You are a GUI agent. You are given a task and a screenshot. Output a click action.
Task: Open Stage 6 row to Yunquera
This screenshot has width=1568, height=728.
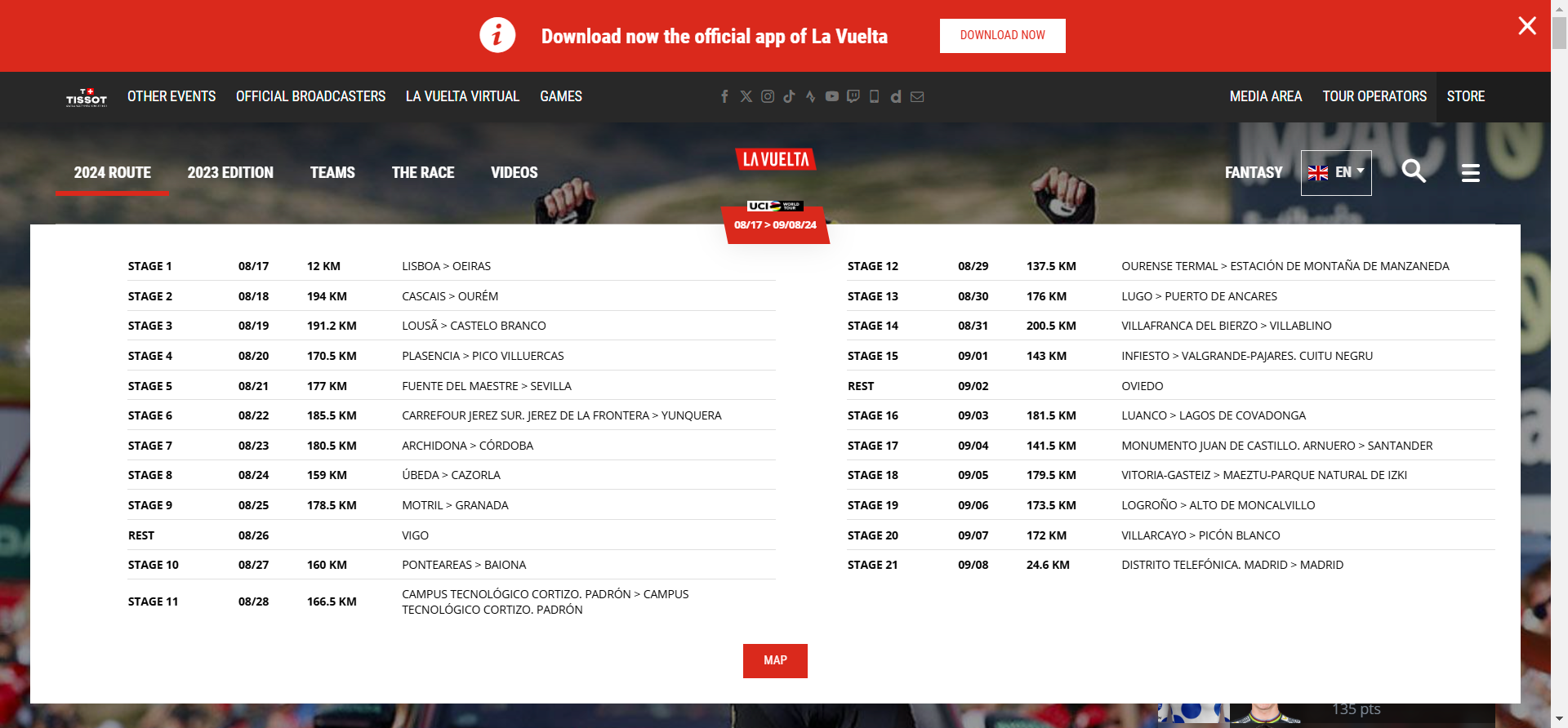pyautogui.click(x=452, y=415)
